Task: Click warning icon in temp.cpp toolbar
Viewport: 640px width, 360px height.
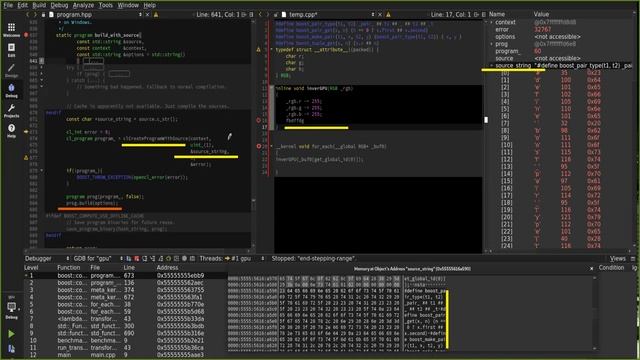Action: (x=388, y=14)
